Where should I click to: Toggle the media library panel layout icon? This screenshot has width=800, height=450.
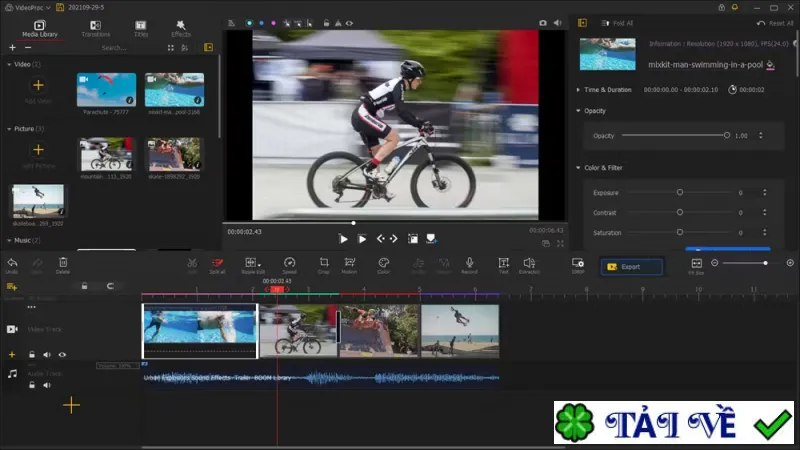[208, 47]
